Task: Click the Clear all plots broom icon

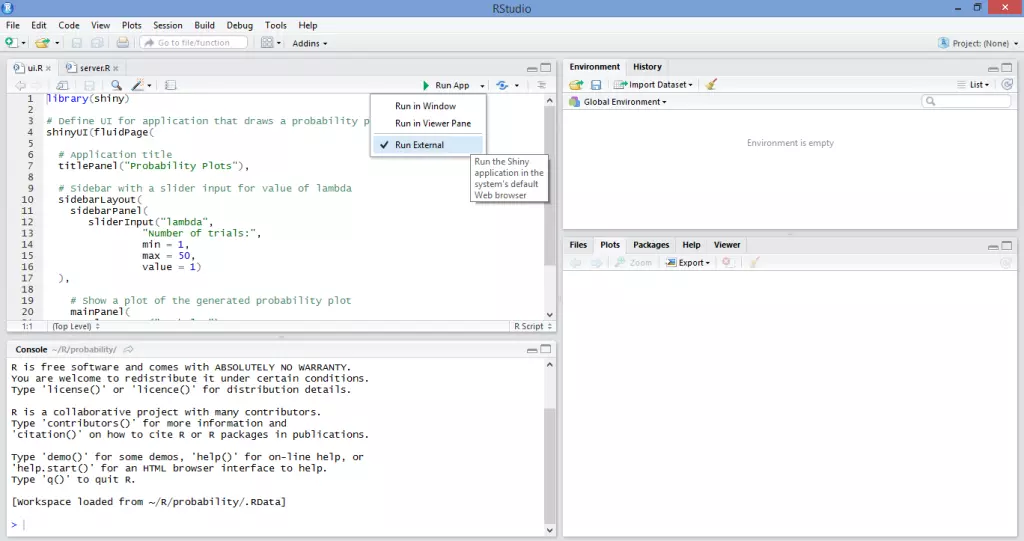Action: pos(754,263)
